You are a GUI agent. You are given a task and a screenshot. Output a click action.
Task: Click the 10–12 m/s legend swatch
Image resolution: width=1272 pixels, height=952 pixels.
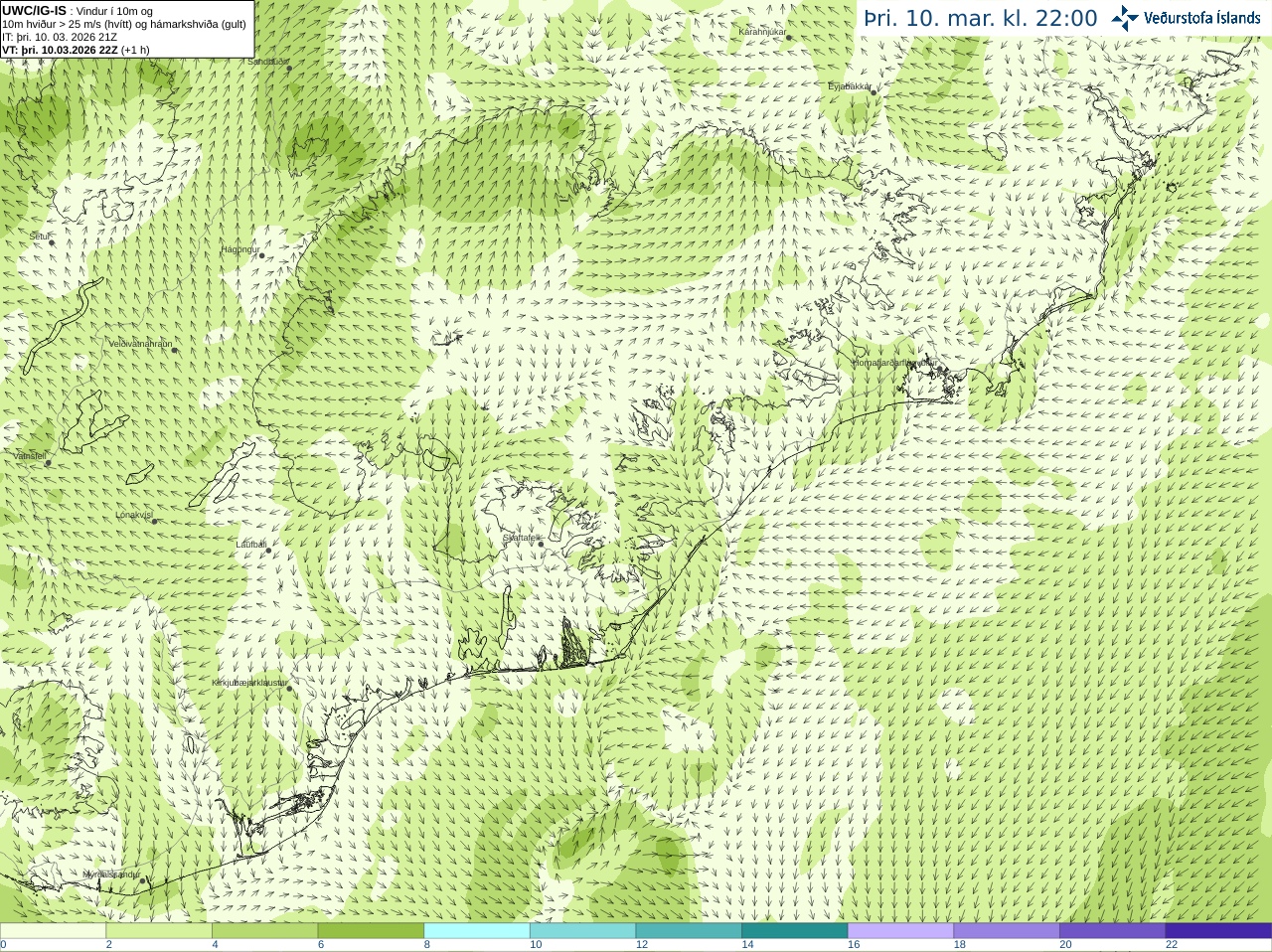pyautogui.click(x=582, y=931)
